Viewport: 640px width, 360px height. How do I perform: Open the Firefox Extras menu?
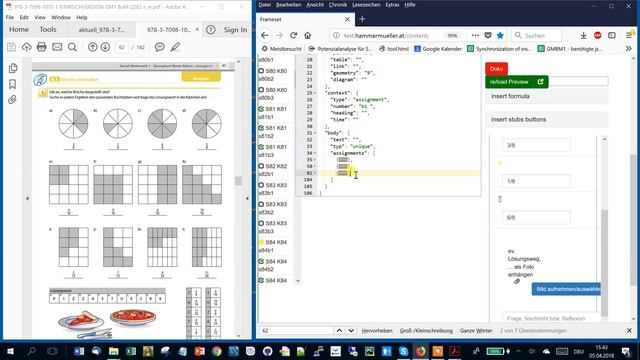click(x=392, y=5)
